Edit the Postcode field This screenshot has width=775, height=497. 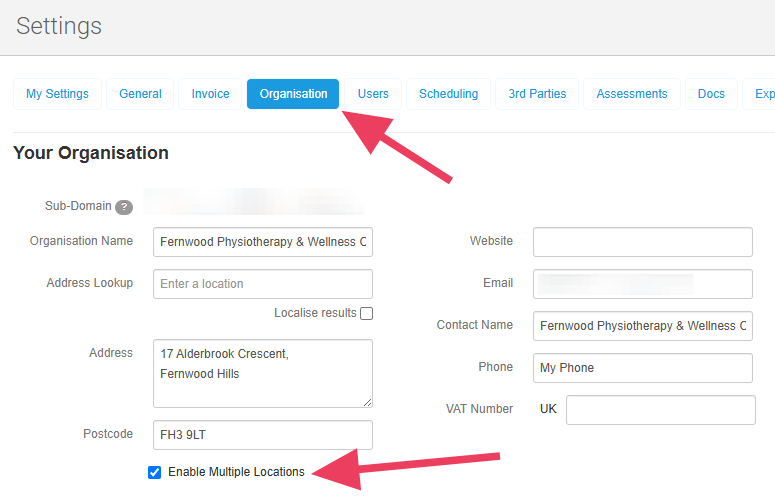pyautogui.click(x=263, y=435)
